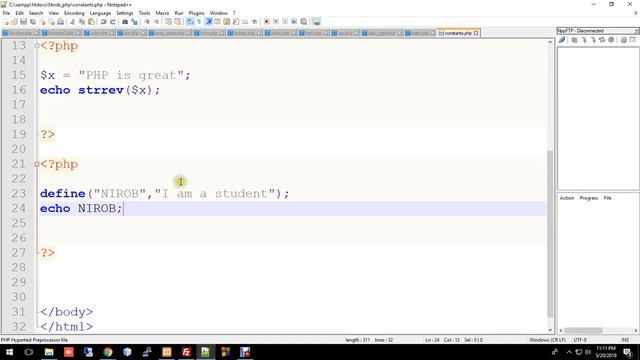The image size is (640, 360).
Task: Click the Print toolbar icon
Action: pos(60,22)
